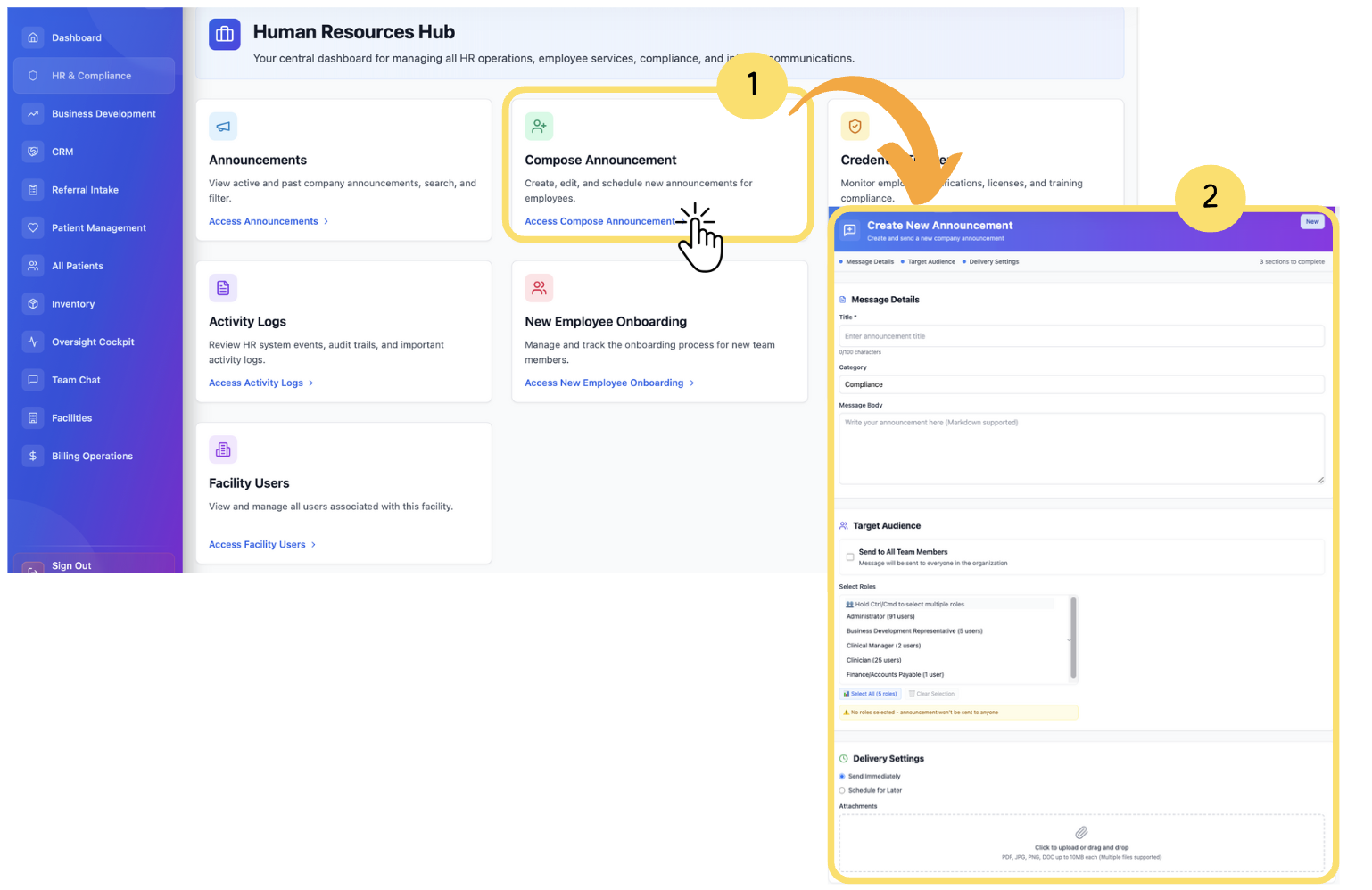
Task: Check the Send to All Team Members box
Action: coord(850,557)
